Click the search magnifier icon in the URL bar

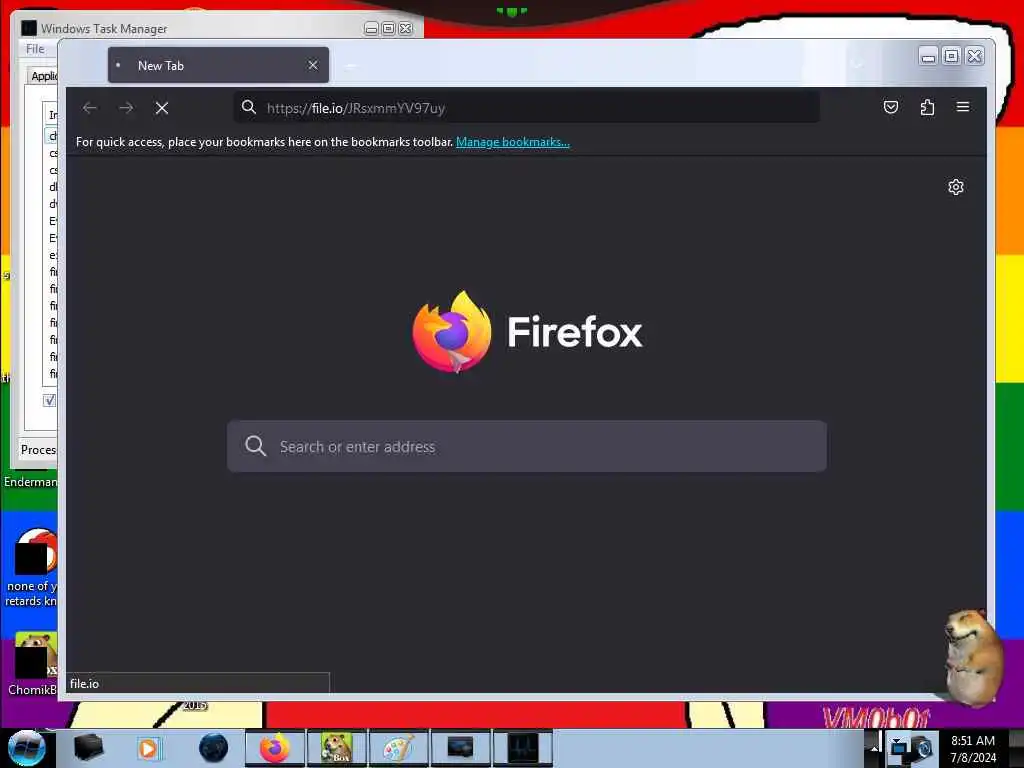249,107
